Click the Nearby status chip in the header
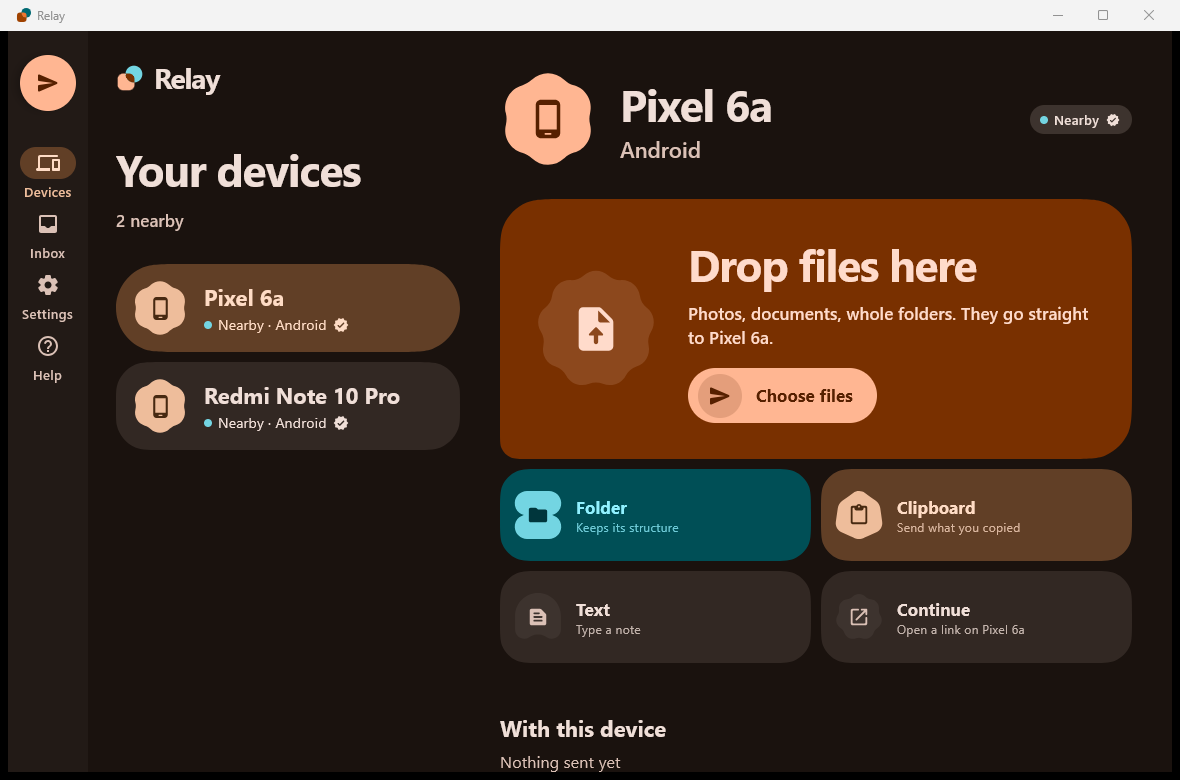The width and height of the screenshot is (1180, 780). (1080, 120)
